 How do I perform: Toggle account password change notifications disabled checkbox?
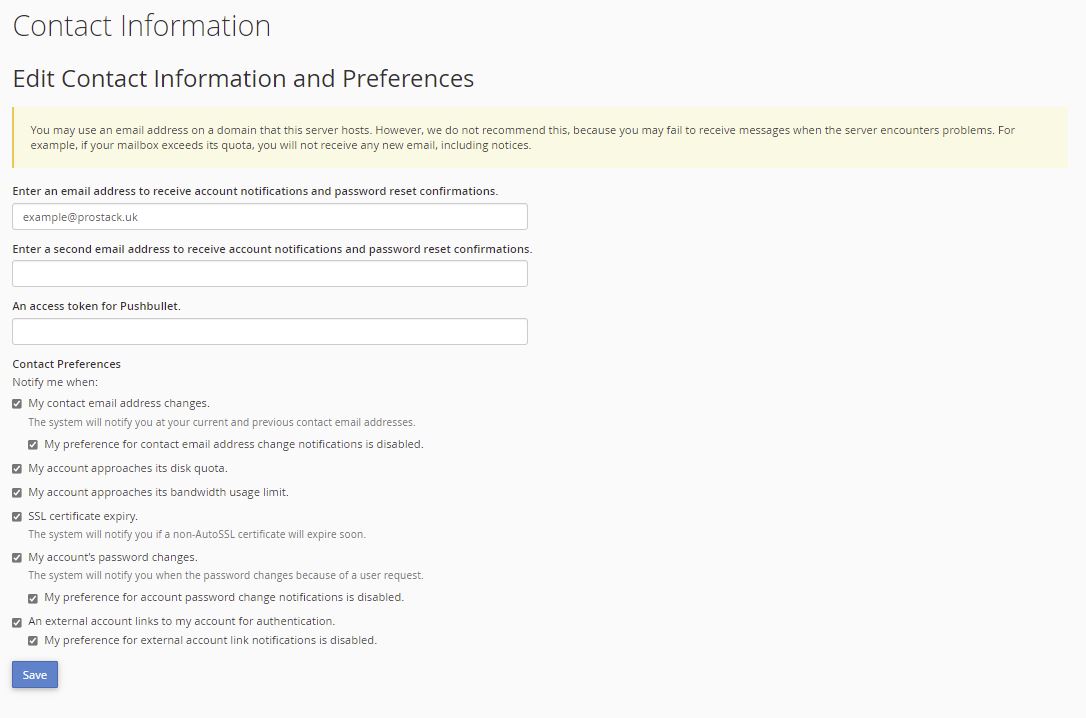pos(33,598)
